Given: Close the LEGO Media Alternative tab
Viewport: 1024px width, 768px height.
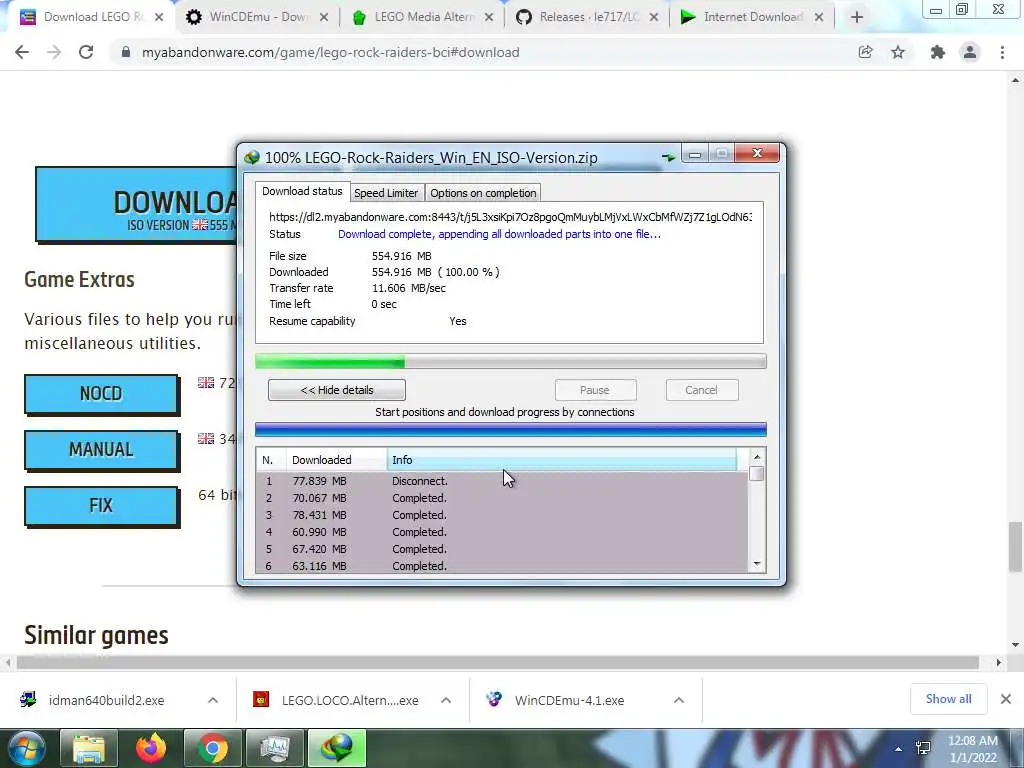Looking at the screenshot, I should [x=488, y=18].
